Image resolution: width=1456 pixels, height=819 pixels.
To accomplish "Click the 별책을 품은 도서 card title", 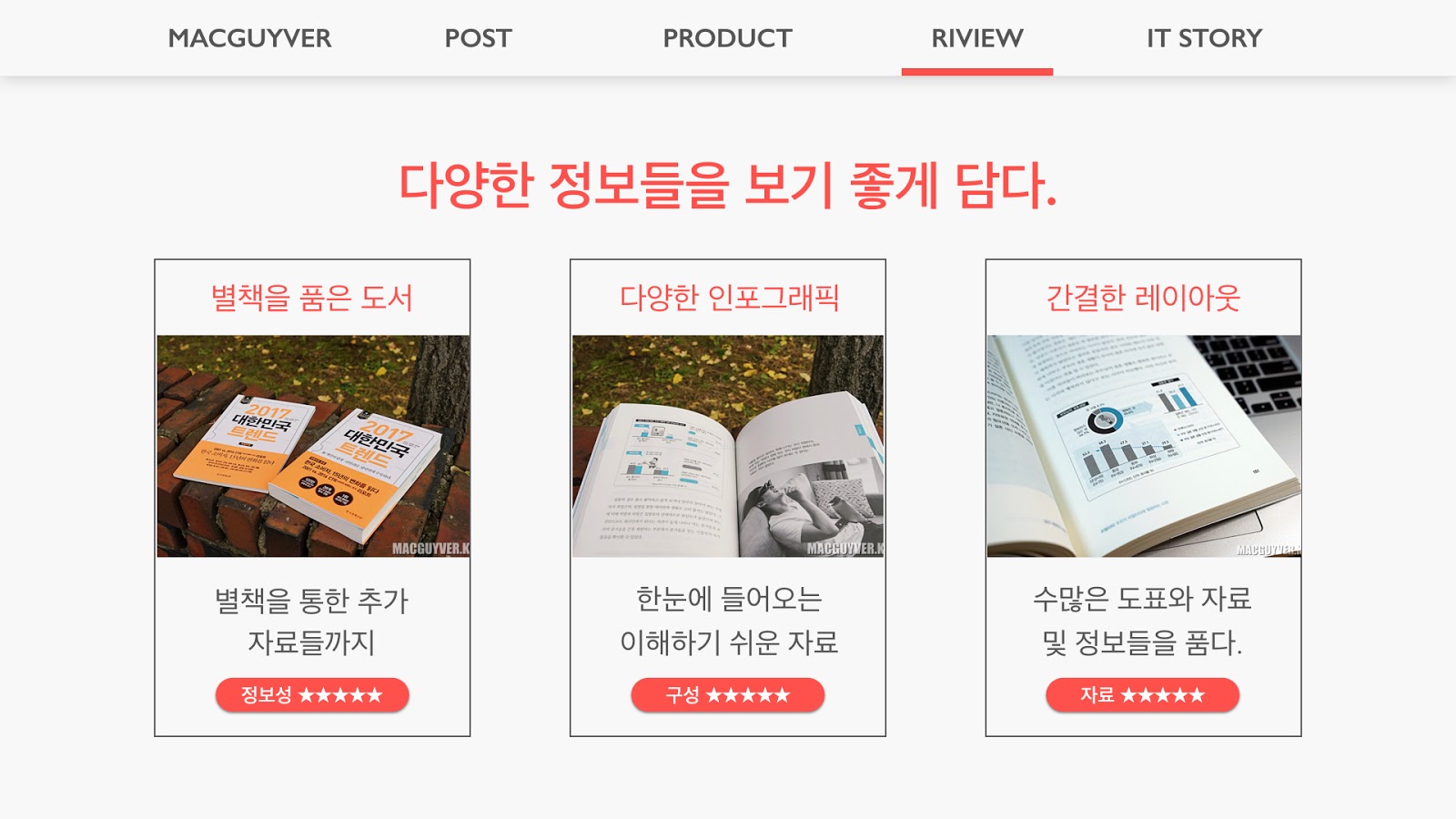I will pos(312,298).
